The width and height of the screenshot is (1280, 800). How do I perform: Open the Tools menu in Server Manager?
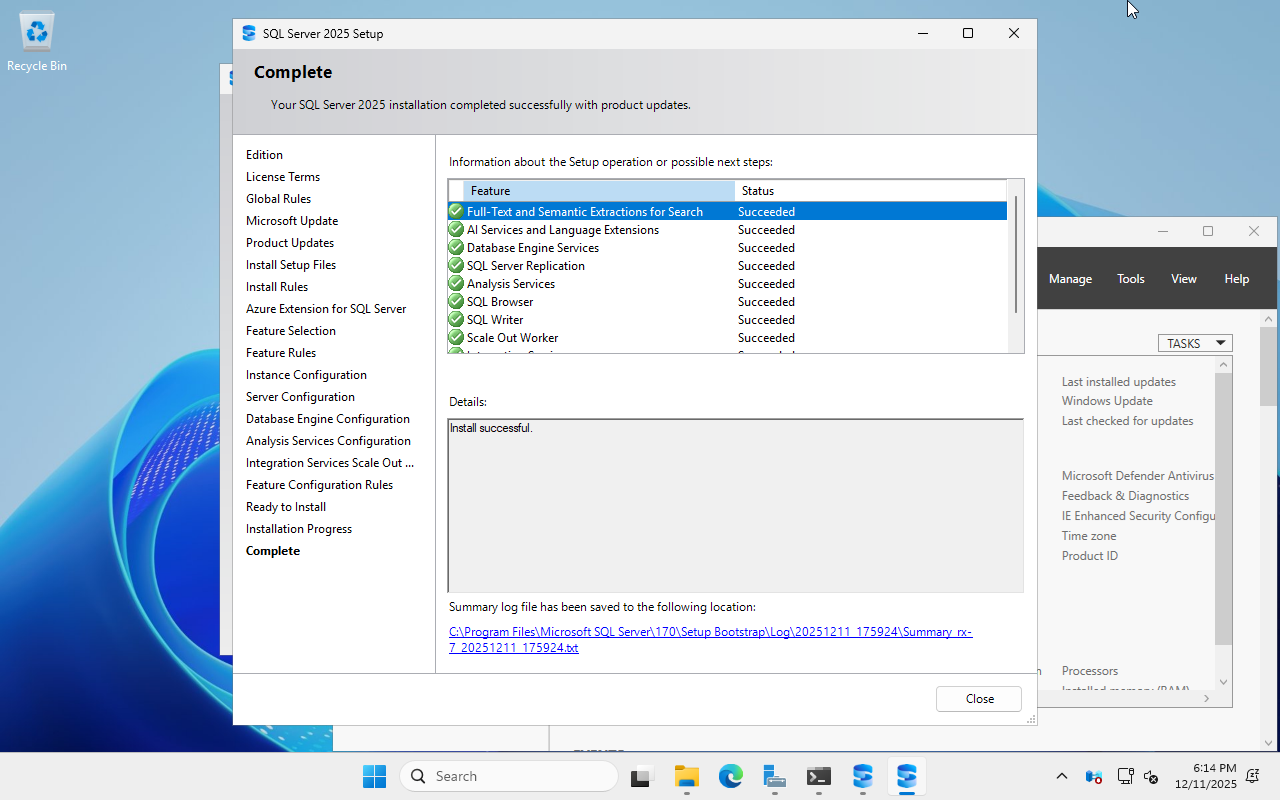click(1130, 278)
